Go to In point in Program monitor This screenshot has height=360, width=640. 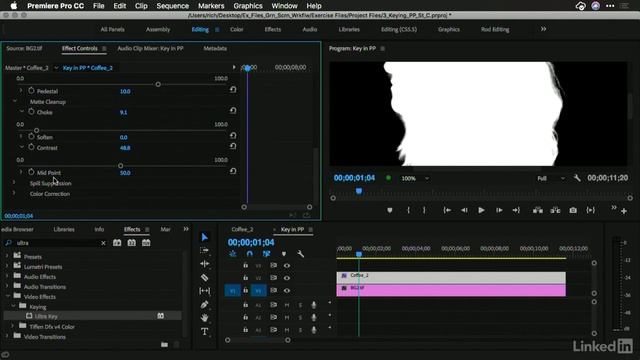click(x=447, y=210)
